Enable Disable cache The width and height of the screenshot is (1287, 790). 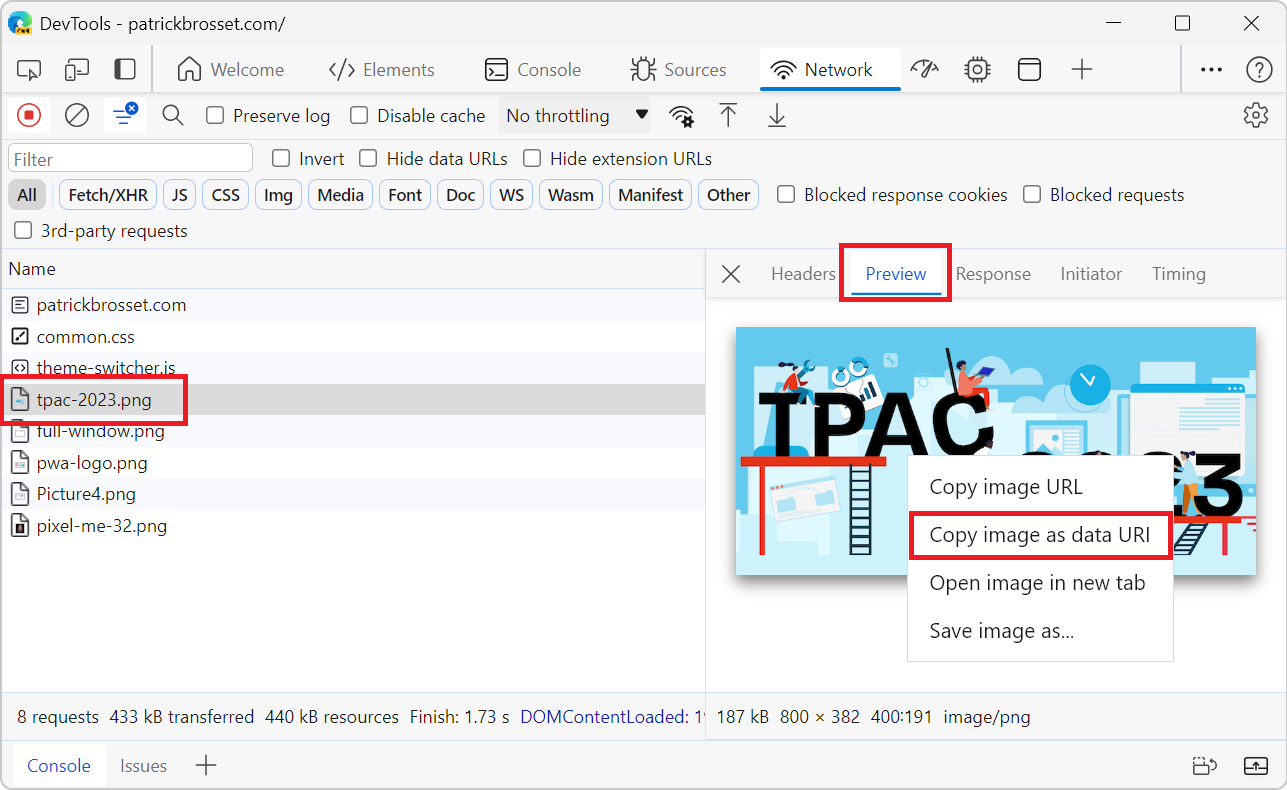(358, 115)
